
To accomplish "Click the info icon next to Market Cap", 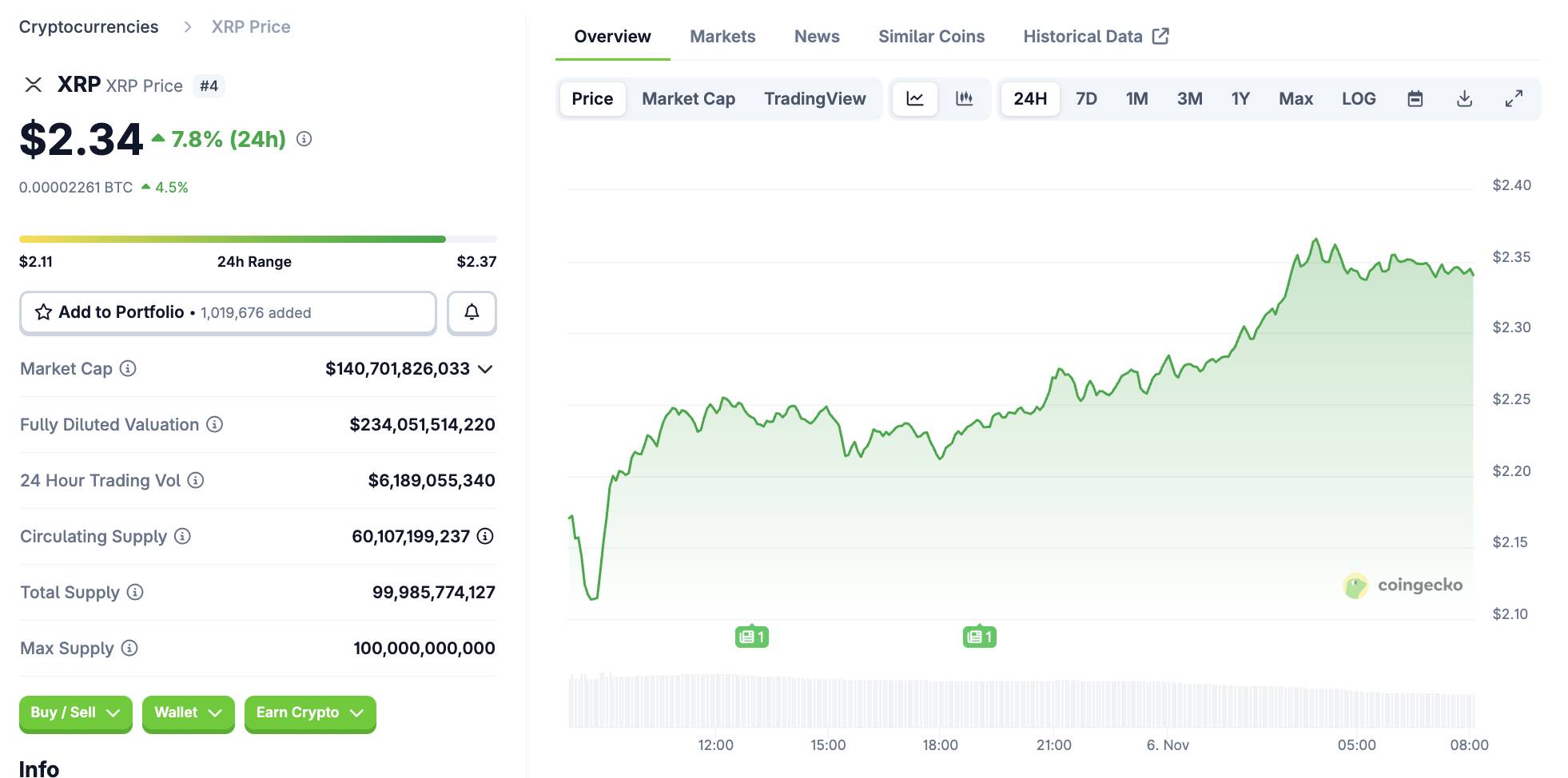I will click(x=128, y=369).
